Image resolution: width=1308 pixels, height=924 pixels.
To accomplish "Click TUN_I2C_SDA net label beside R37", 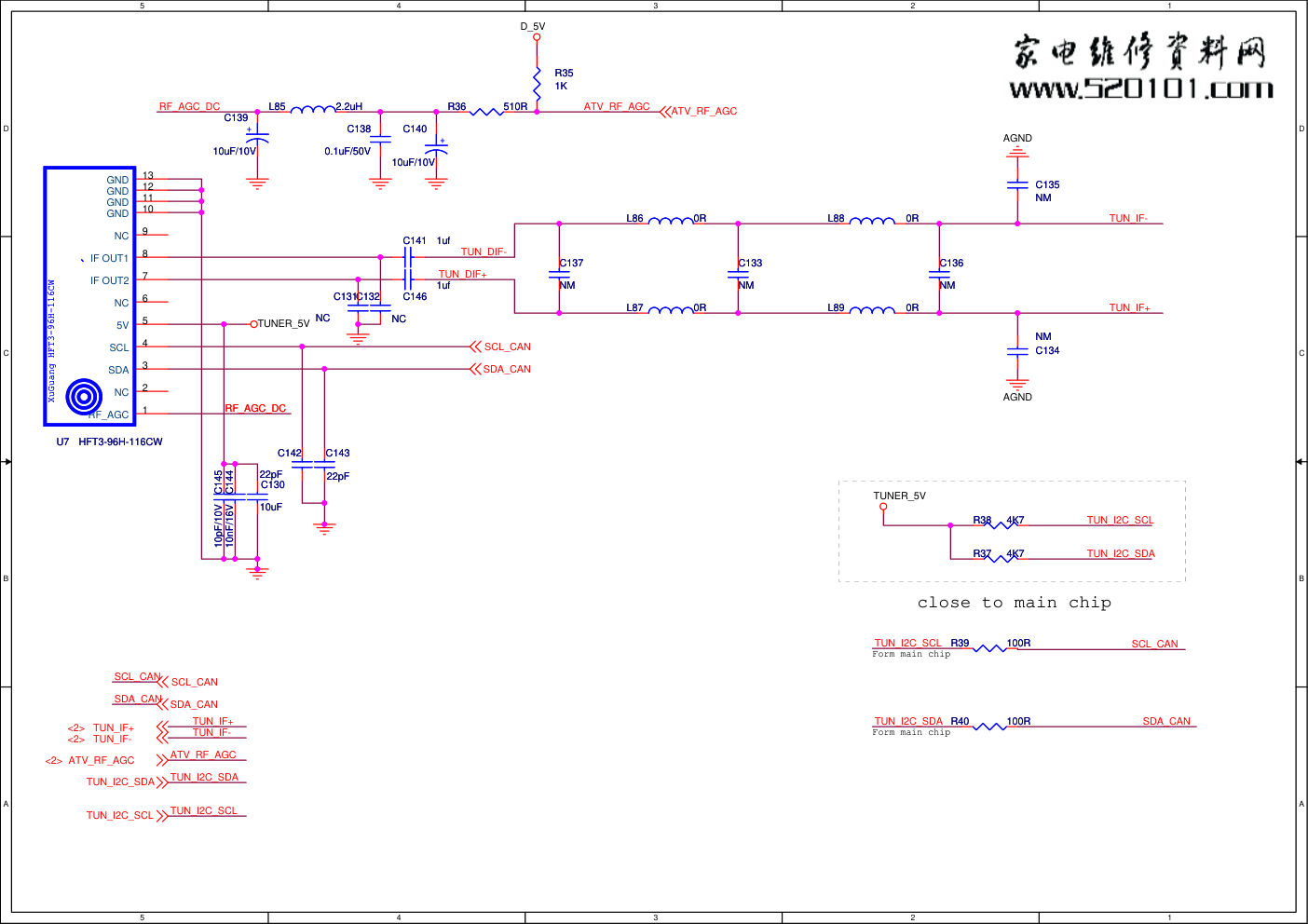I will pyautogui.click(x=1121, y=553).
